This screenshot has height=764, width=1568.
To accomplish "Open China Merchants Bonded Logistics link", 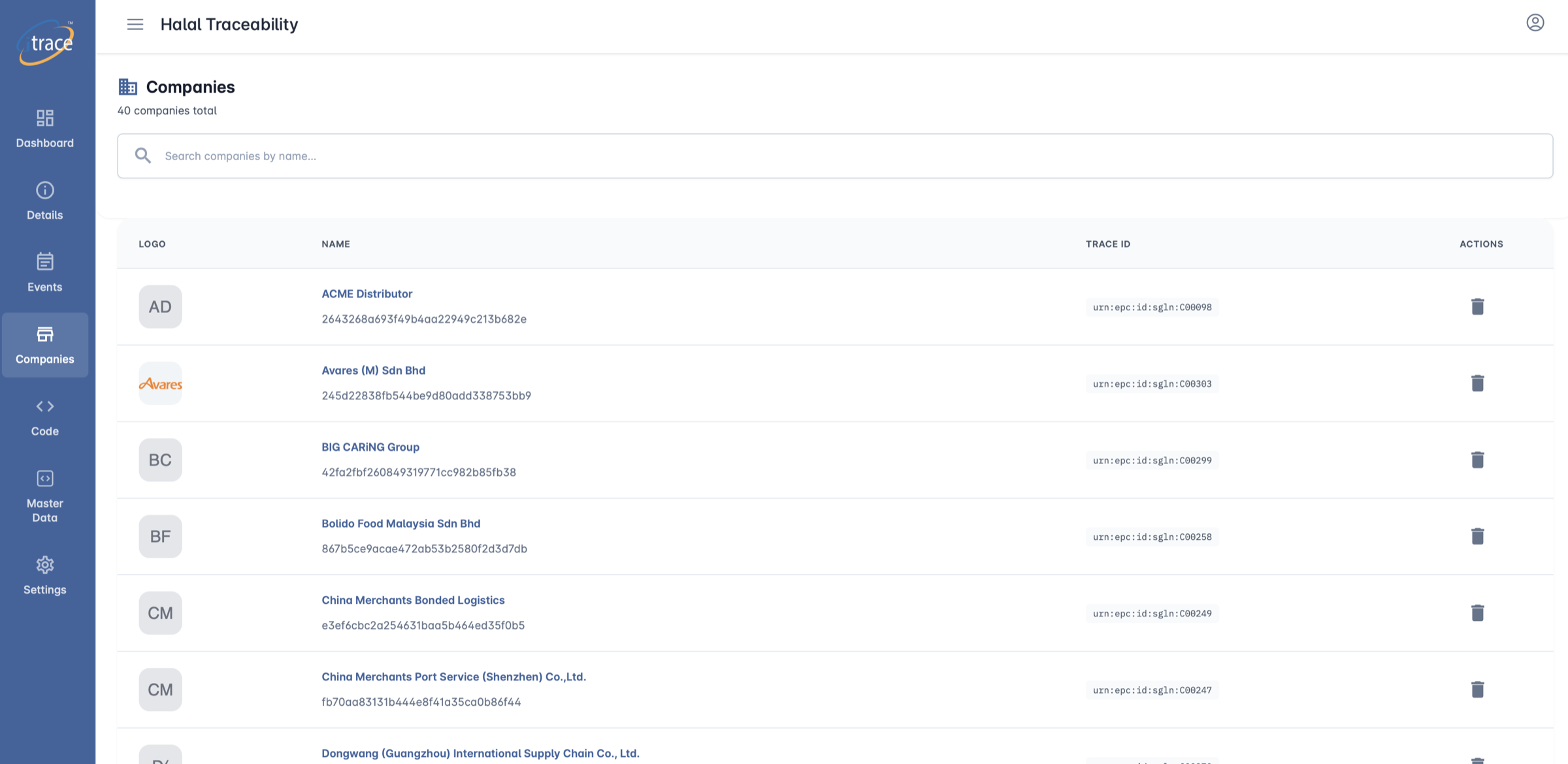I will (413, 600).
